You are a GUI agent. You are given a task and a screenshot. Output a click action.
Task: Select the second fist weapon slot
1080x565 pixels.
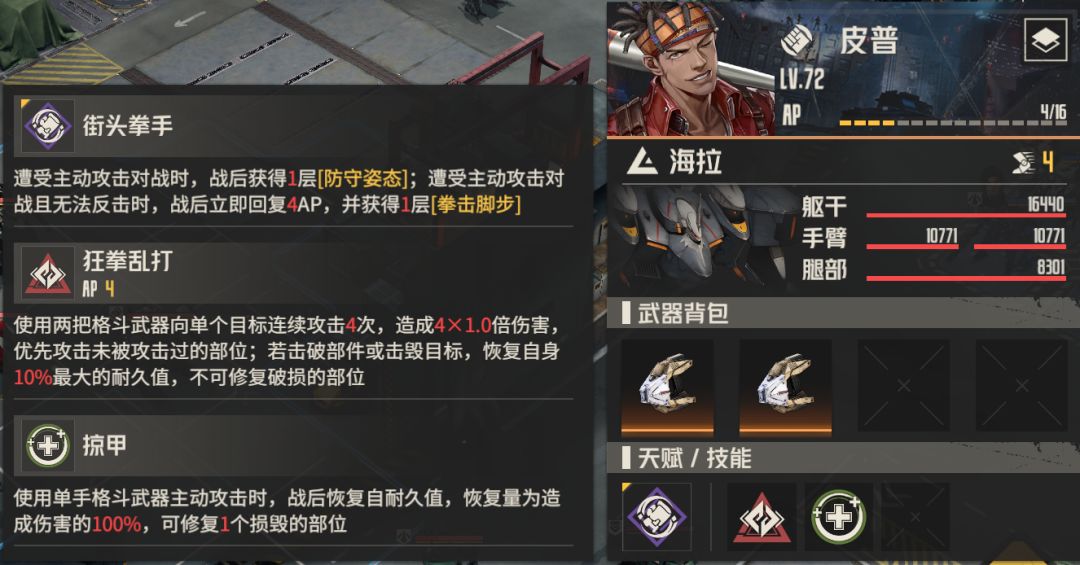pos(785,388)
